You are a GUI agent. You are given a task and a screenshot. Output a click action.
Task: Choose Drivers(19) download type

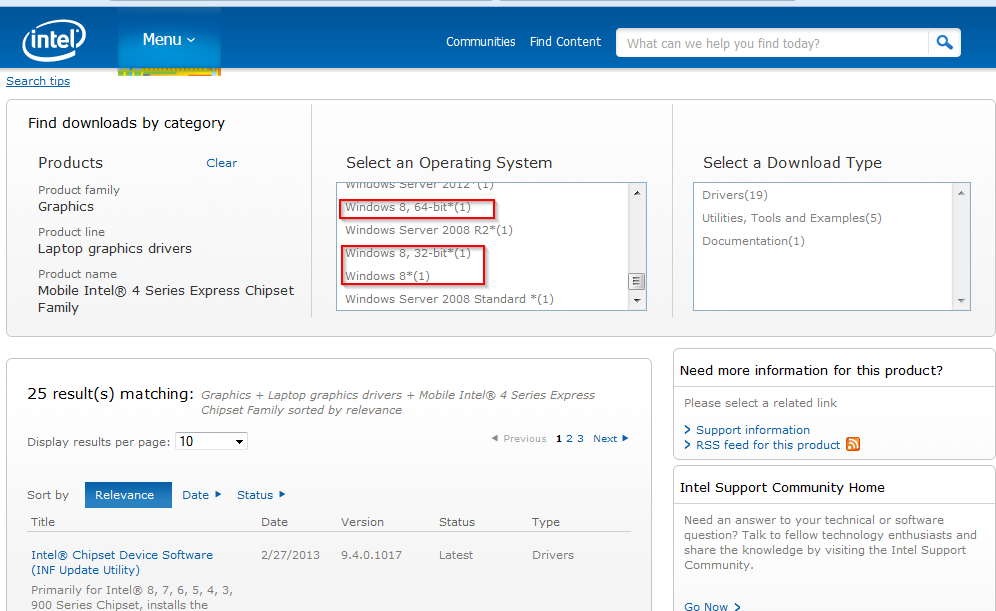735,195
